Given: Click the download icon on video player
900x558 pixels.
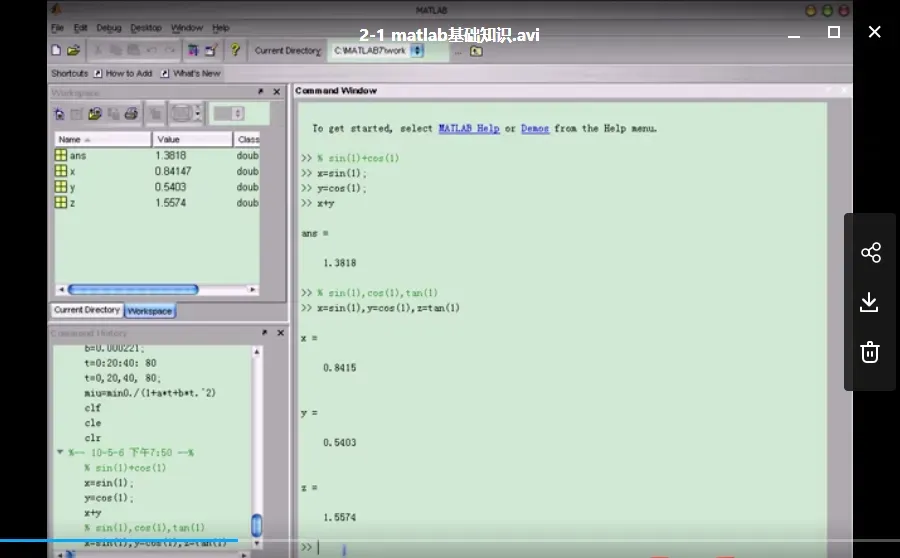Looking at the screenshot, I should tap(870, 303).
